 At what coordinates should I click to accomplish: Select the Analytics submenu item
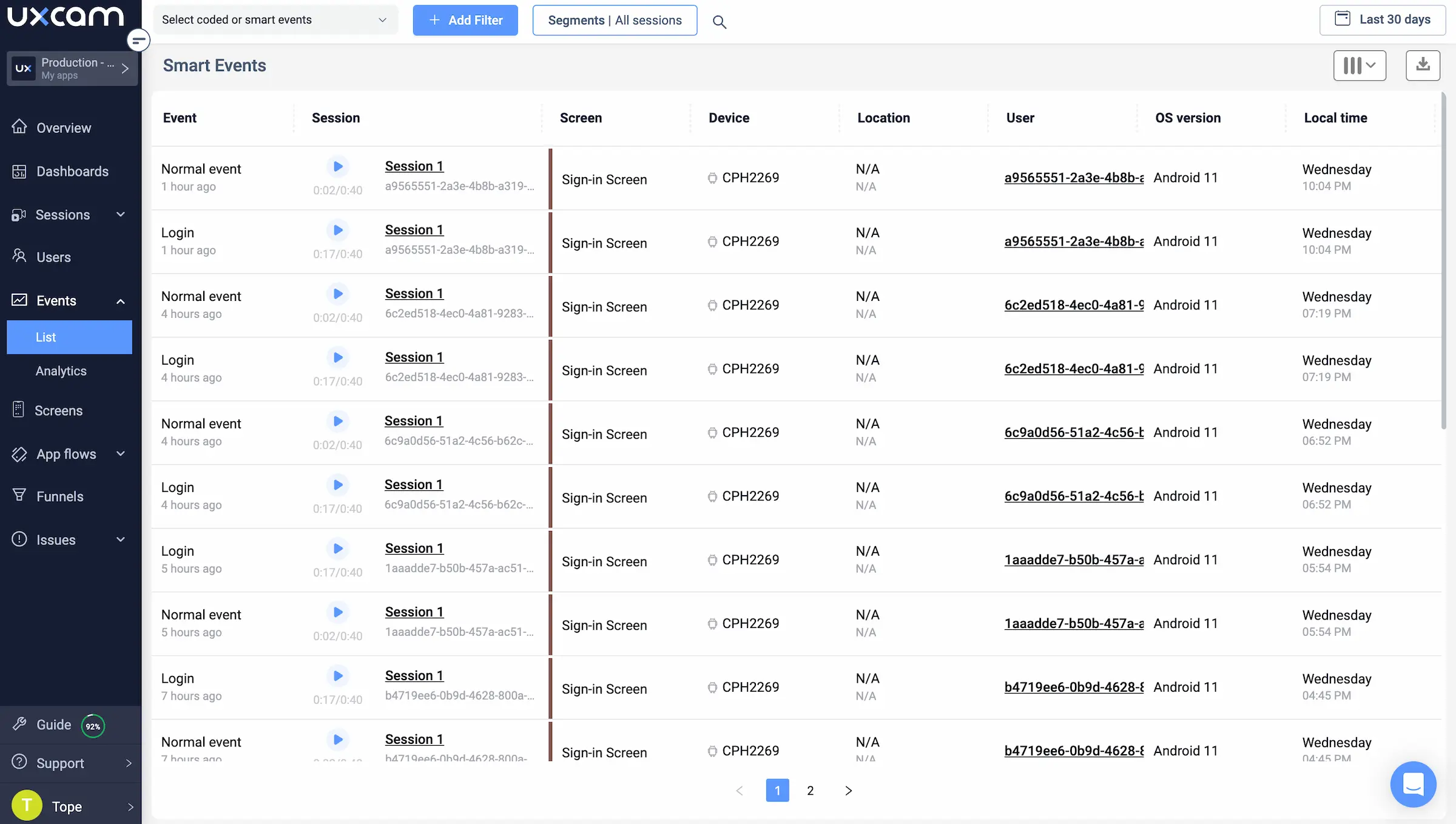[x=61, y=370]
